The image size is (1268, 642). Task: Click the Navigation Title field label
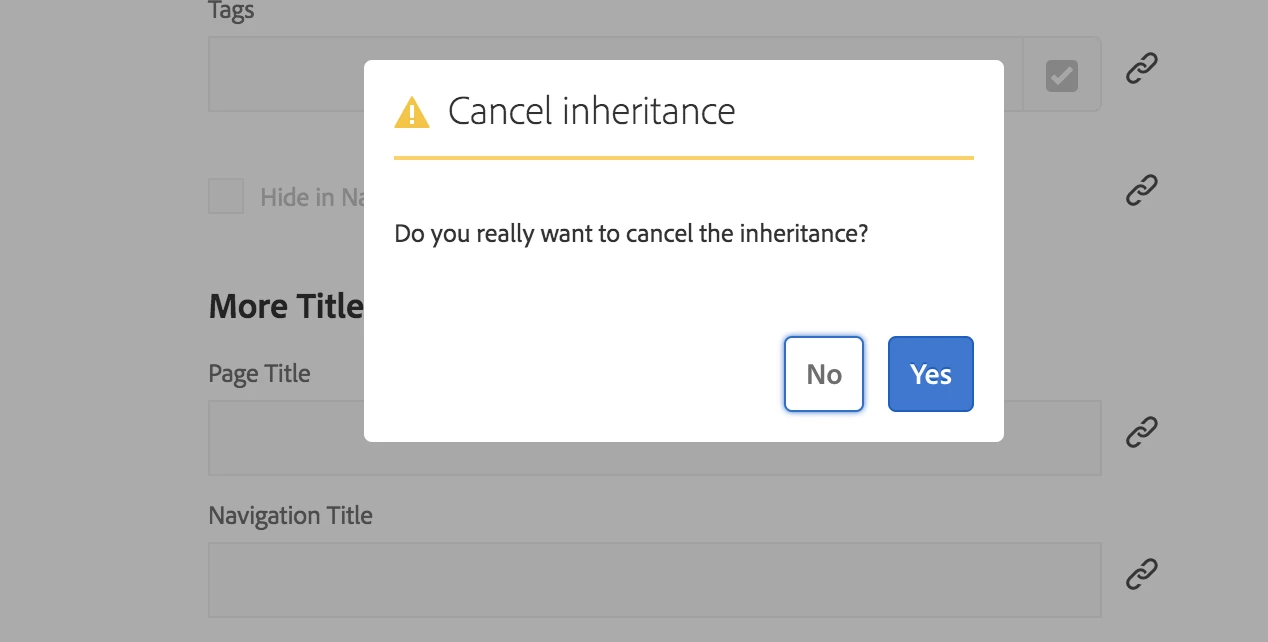click(290, 516)
